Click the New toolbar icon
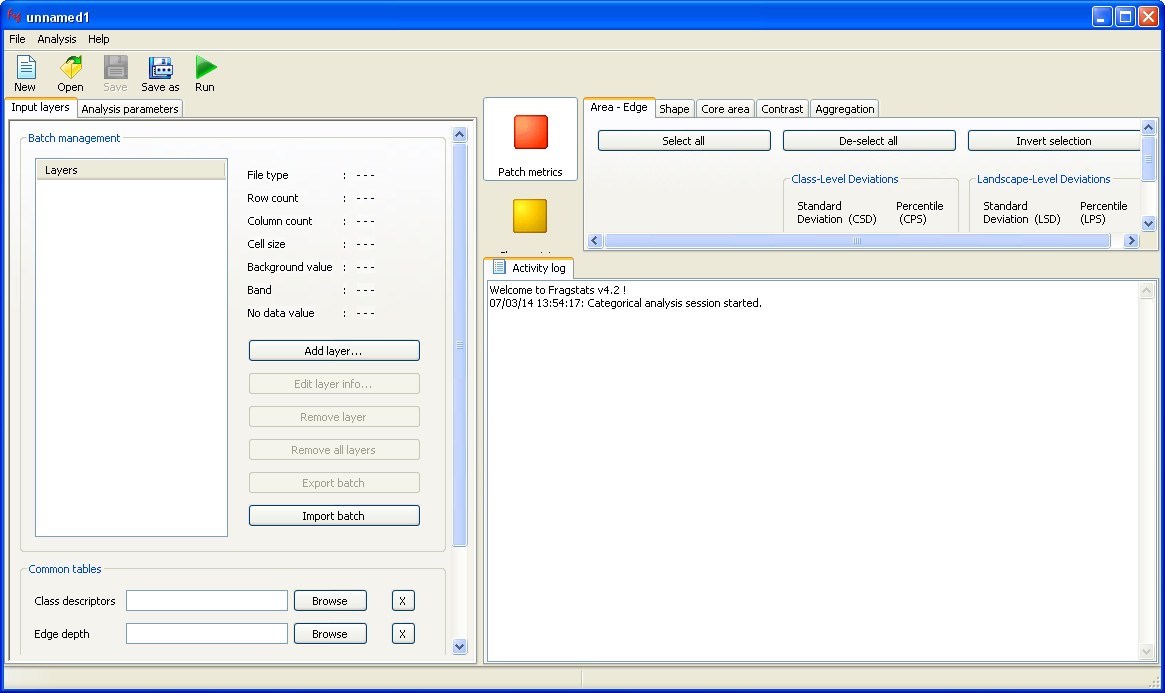The width and height of the screenshot is (1165, 693). click(26, 68)
